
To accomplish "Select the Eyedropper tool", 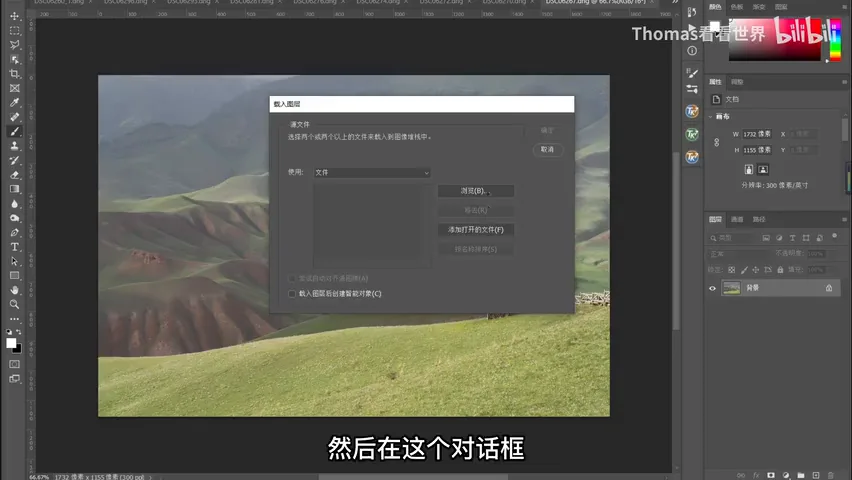I will pyautogui.click(x=15, y=102).
